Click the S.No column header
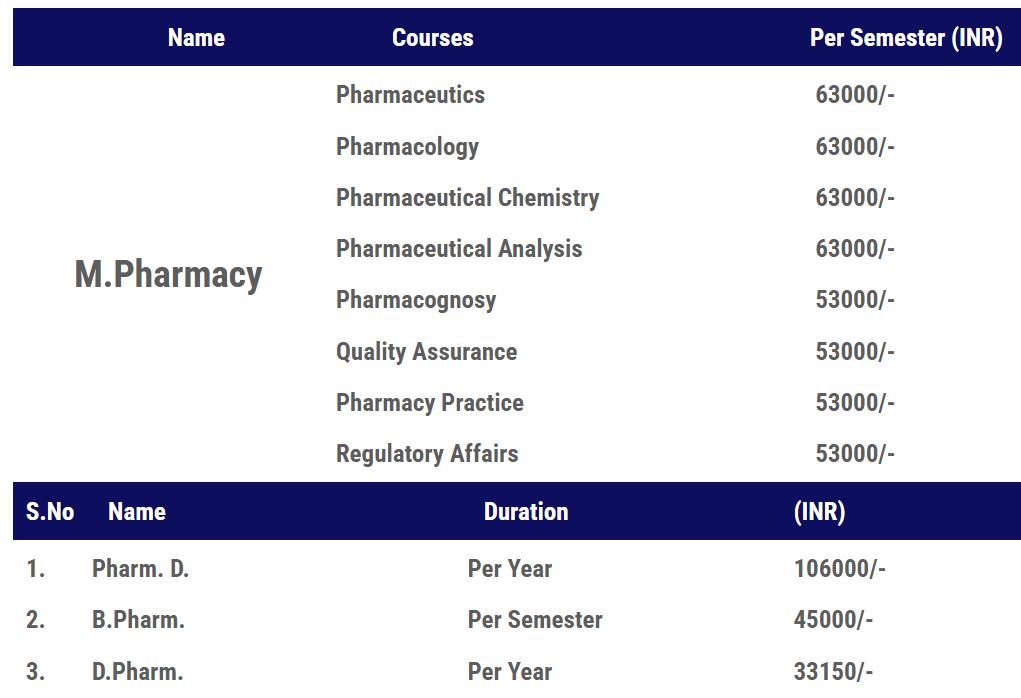The image size is (1021, 698). (x=50, y=512)
